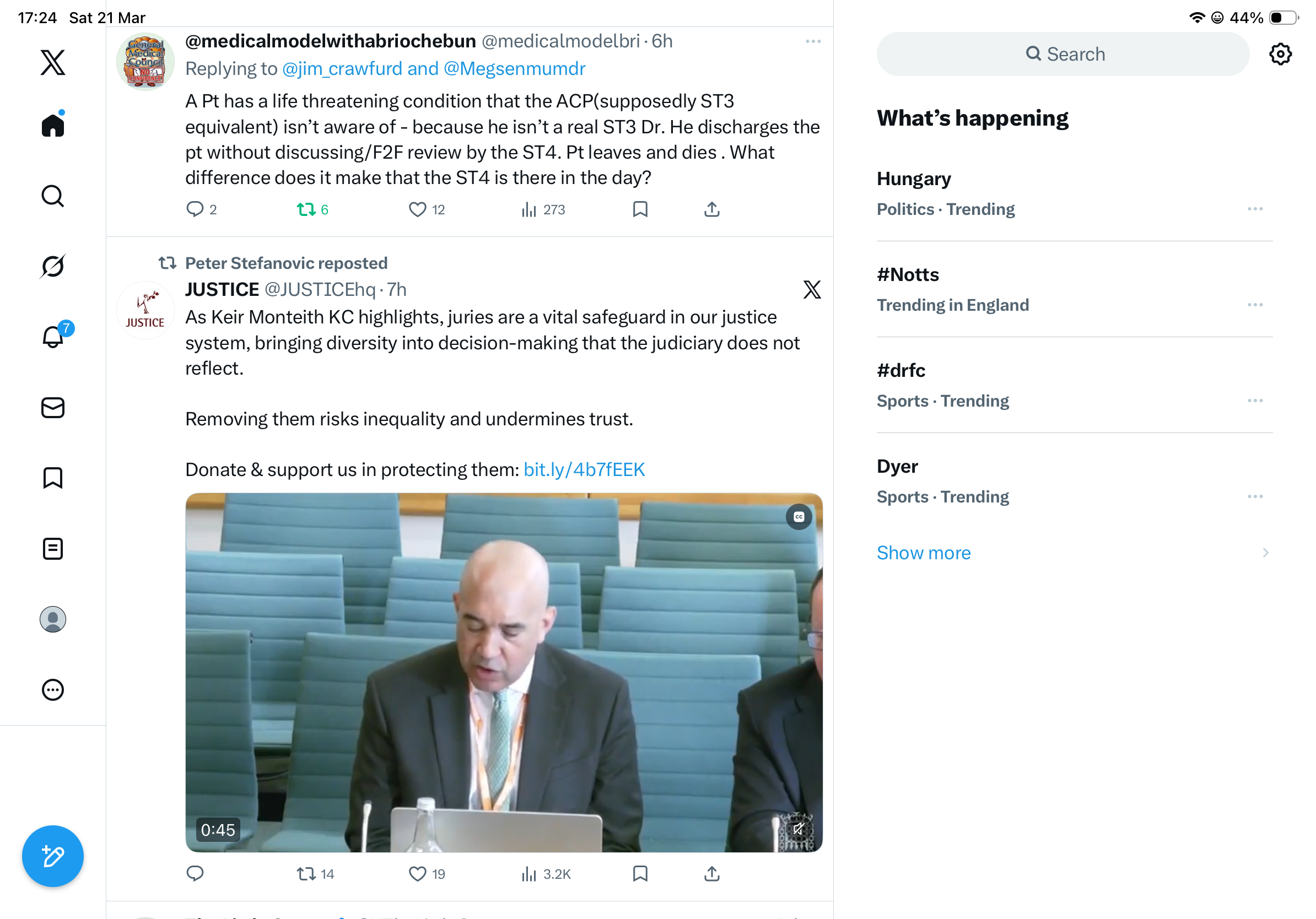
Task: Open more options menu on medicalmodel post
Action: 813,41
